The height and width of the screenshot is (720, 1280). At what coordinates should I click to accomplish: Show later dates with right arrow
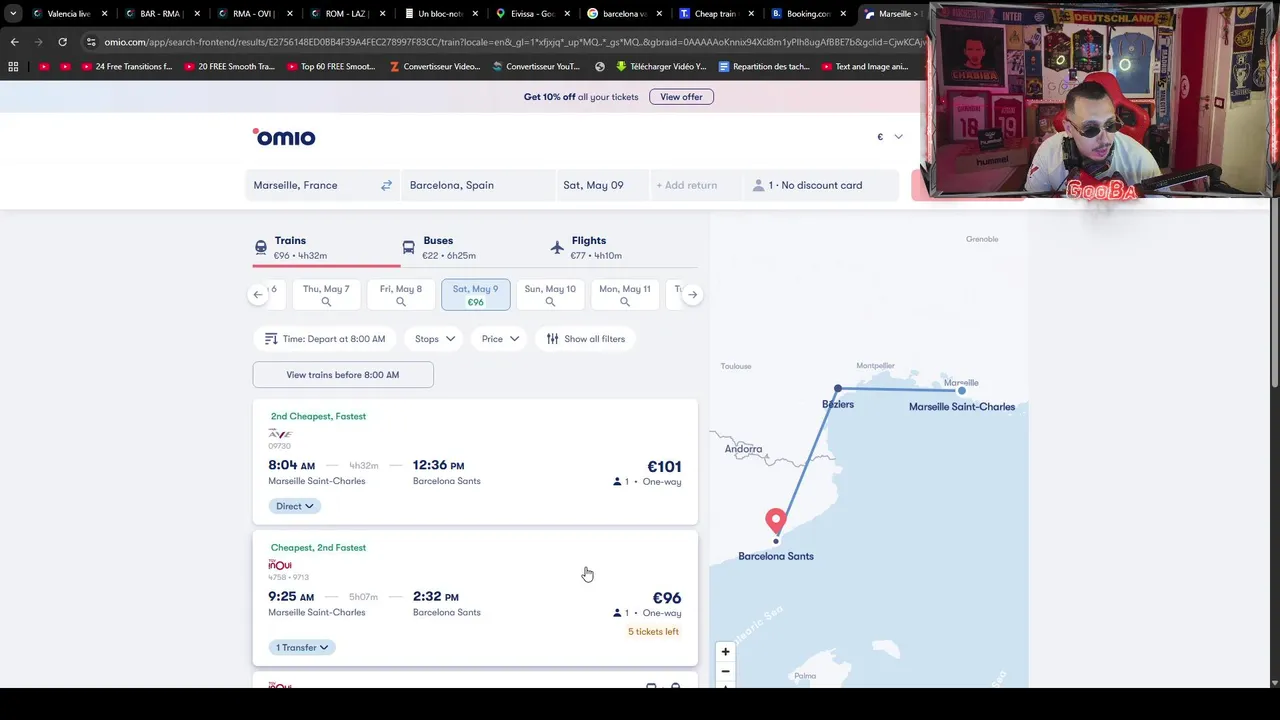click(x=692, y=295)
